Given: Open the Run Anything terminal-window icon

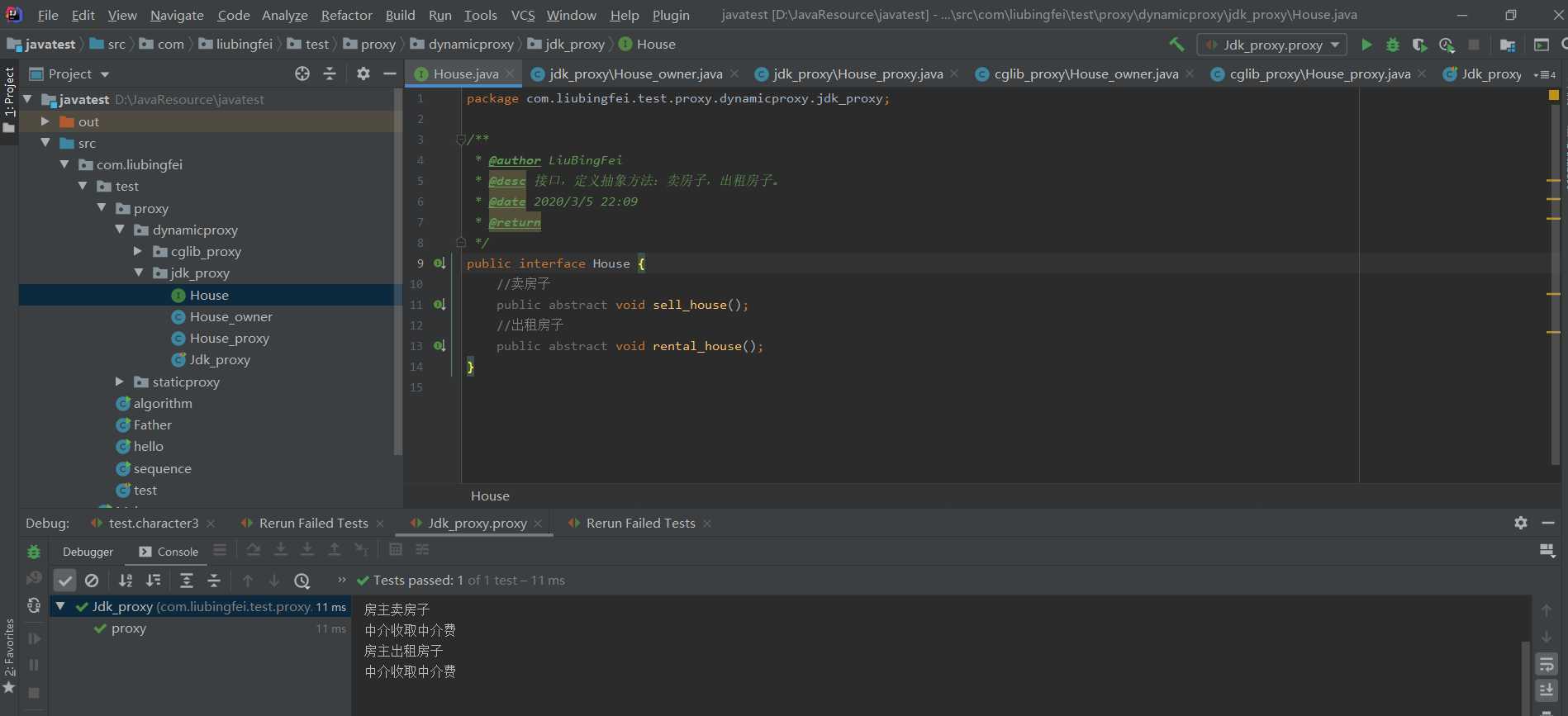Looking at the screenshot, I should click(x=1542, y=45).
